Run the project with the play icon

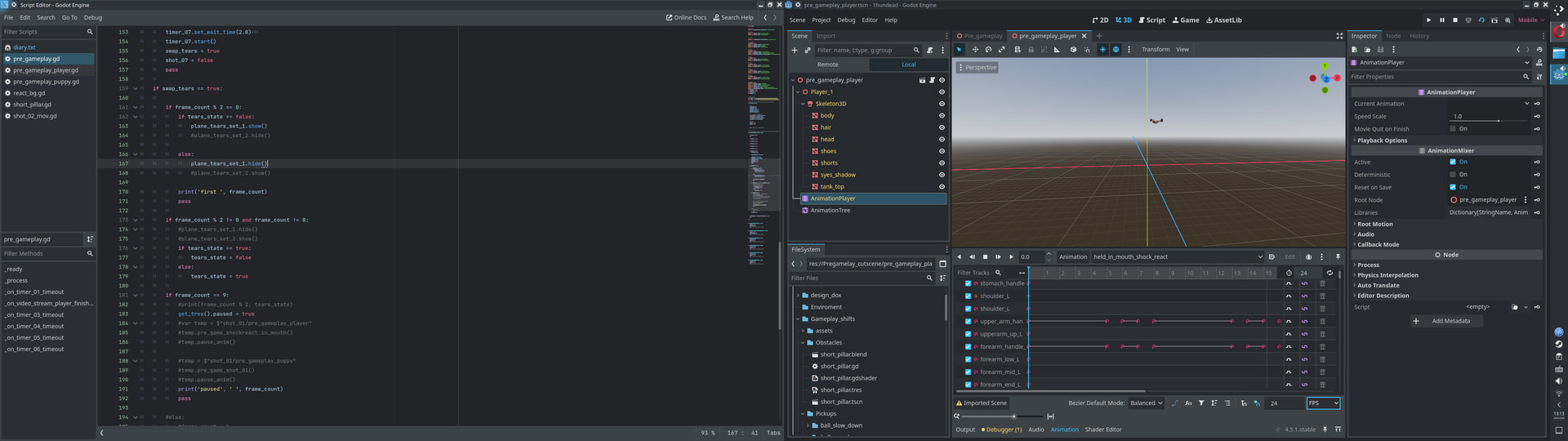[1428, 20]
